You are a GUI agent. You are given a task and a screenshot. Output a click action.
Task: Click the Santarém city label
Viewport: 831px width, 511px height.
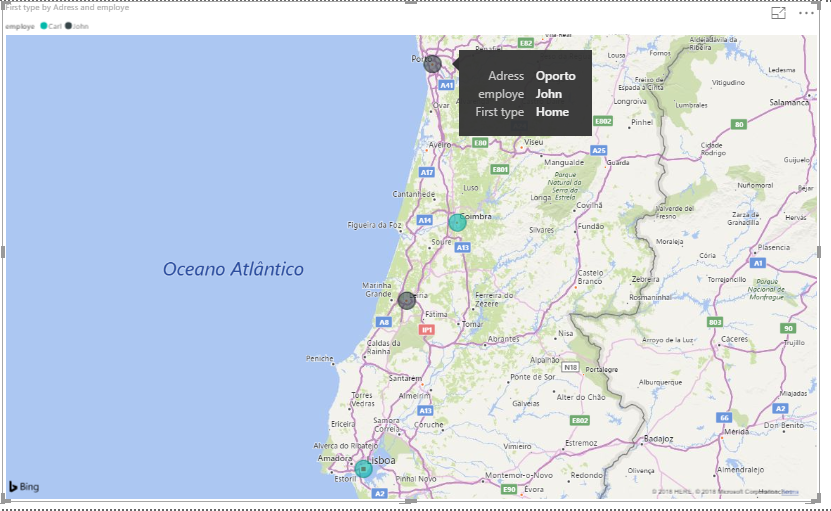[405, 378]
